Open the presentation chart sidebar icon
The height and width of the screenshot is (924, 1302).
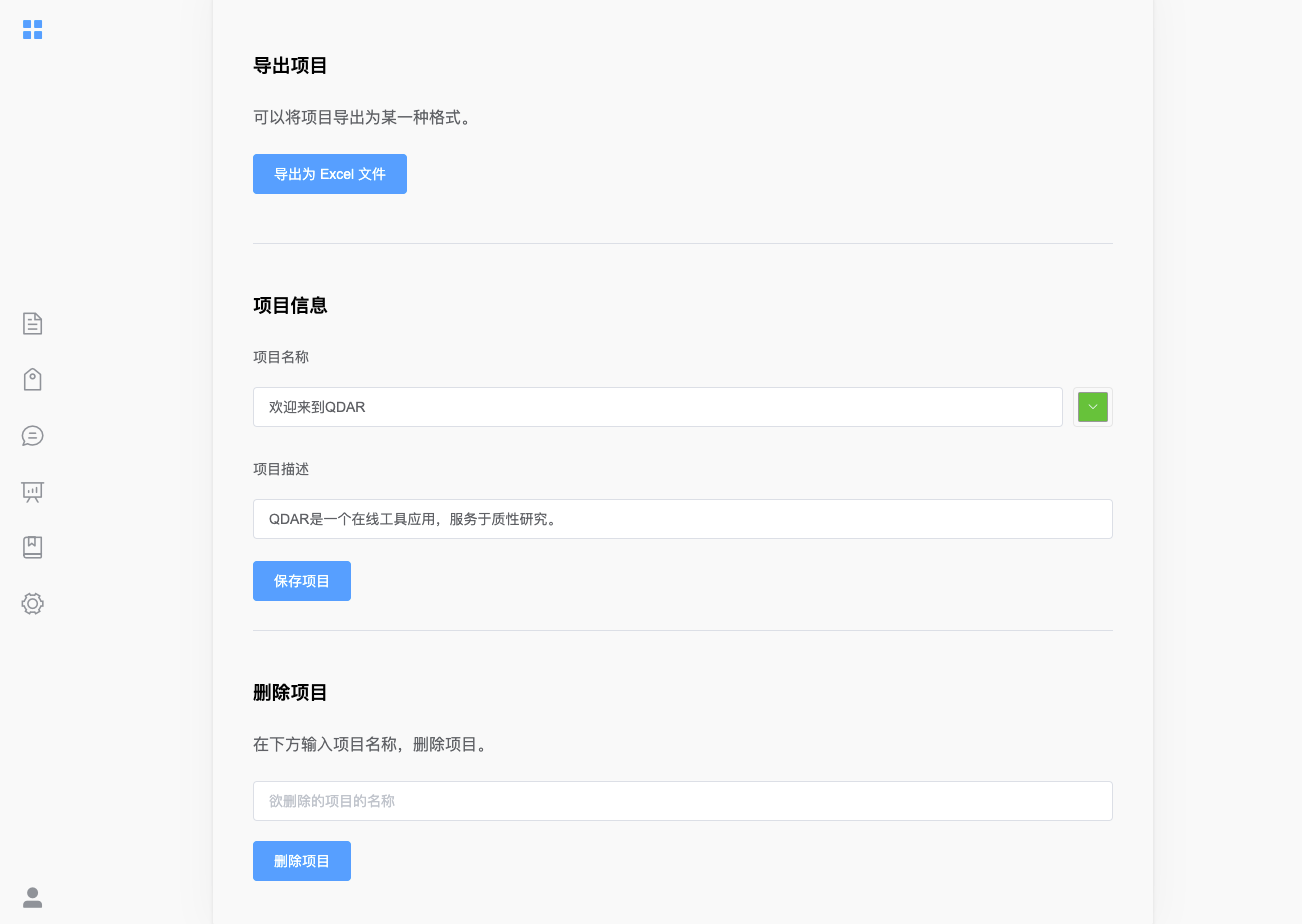[x=33, y=491]
